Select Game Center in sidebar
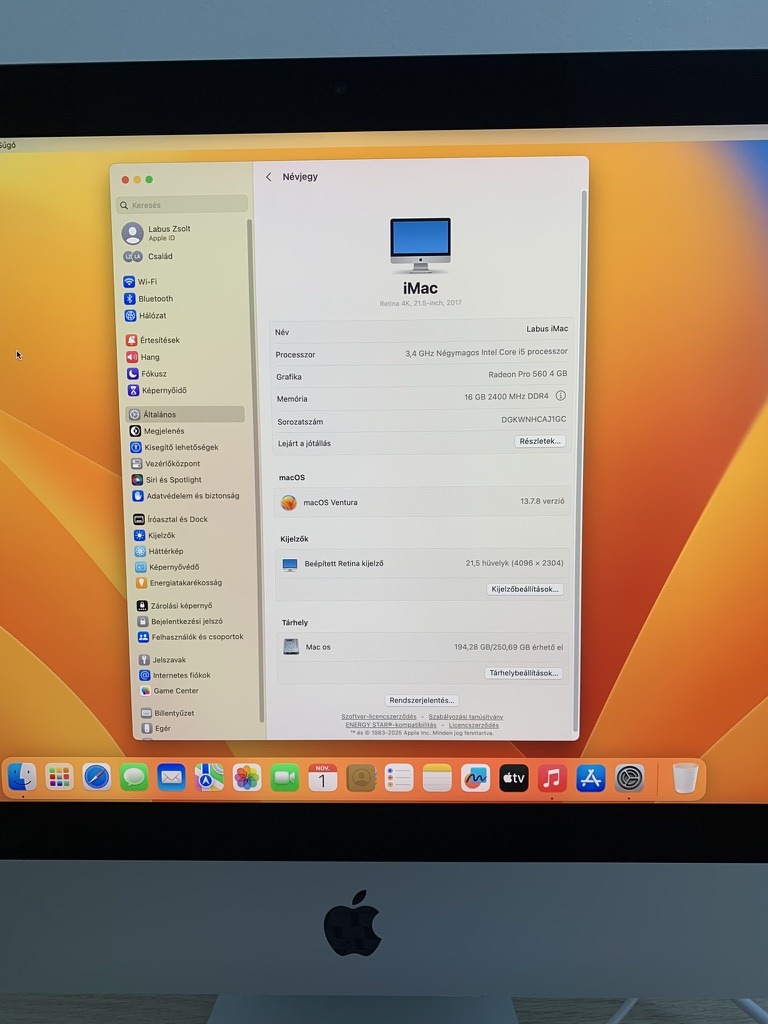 pyautogui.click(x=170, y=690)
